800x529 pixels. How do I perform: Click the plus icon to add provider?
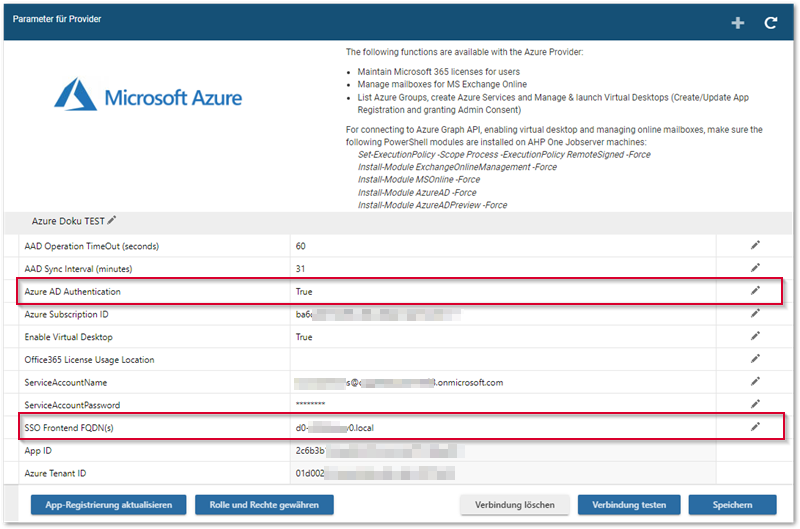[737, 23]
